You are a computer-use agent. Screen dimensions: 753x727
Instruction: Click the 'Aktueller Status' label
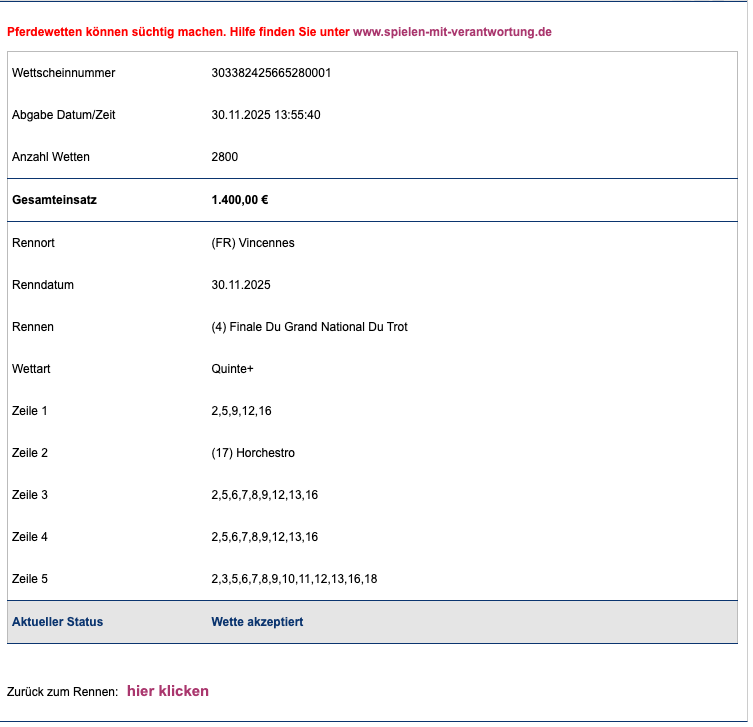(x=57, y=622)
